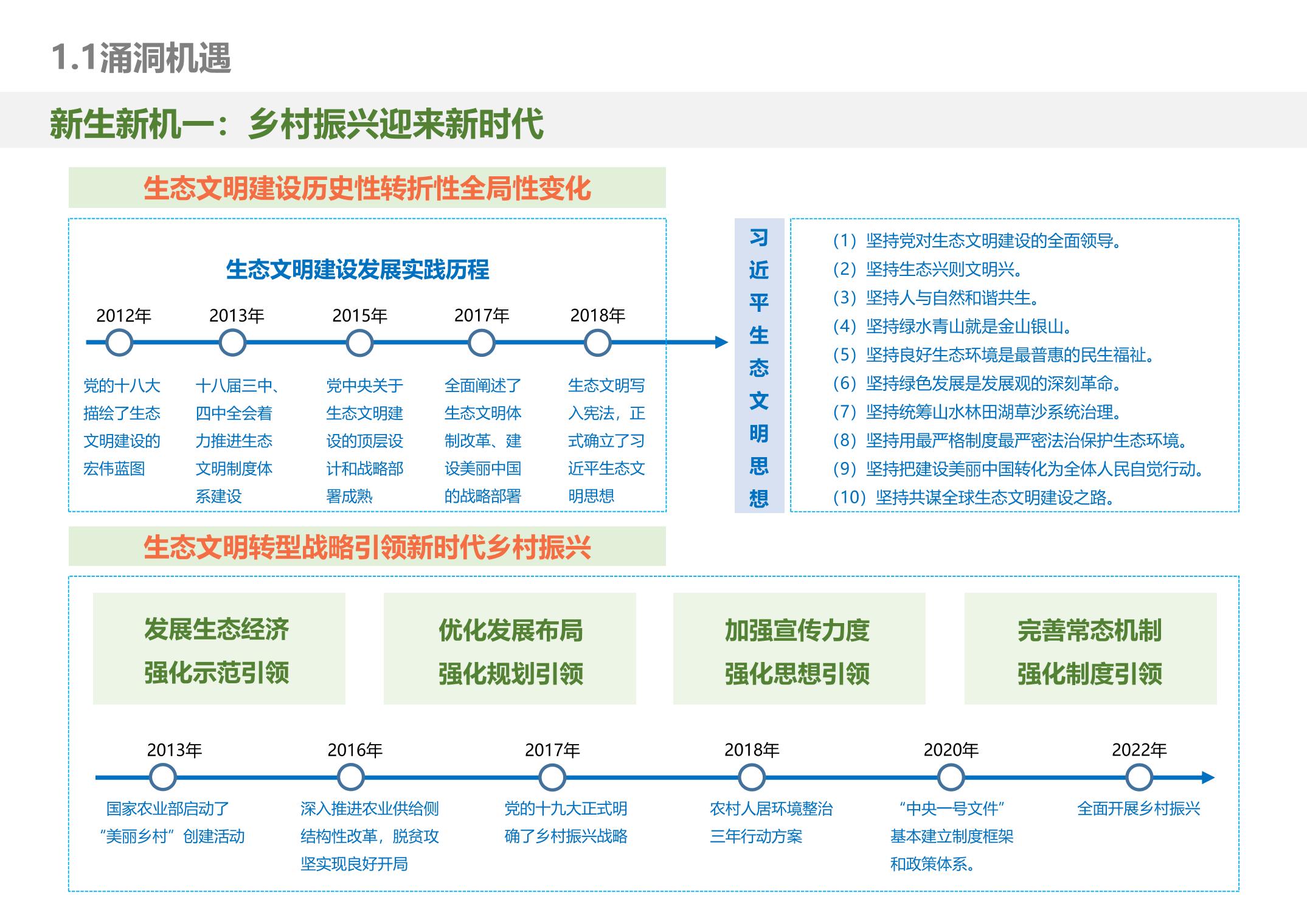Click the text 党的十八大描绘了生态文明建设的宏伟蓝图
This screenshot has height=924, width=1307.
pyautogui.click(x=122, y=427)
